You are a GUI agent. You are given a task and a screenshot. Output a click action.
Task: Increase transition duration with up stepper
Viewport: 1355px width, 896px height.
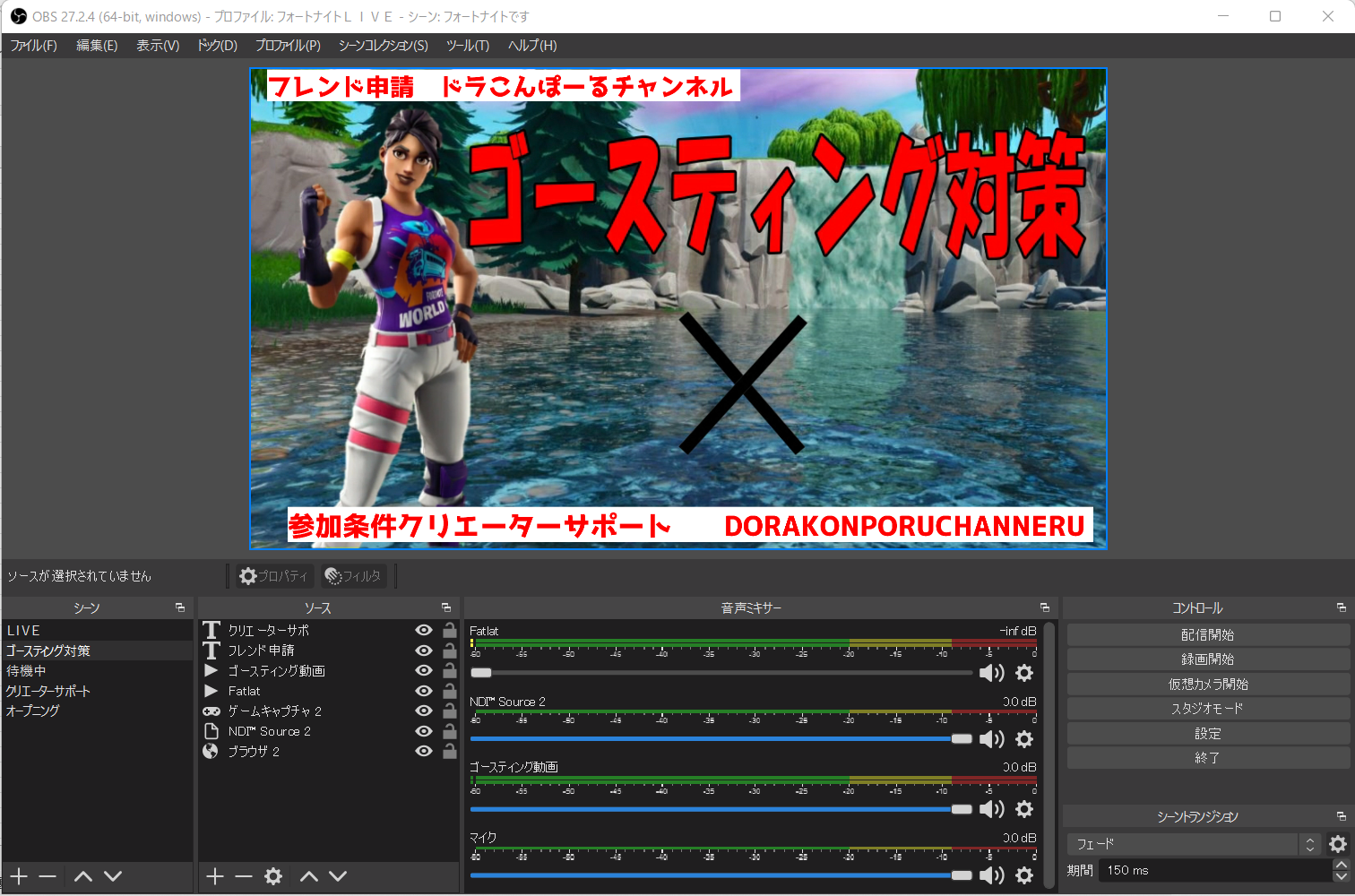pos(1341,865)
